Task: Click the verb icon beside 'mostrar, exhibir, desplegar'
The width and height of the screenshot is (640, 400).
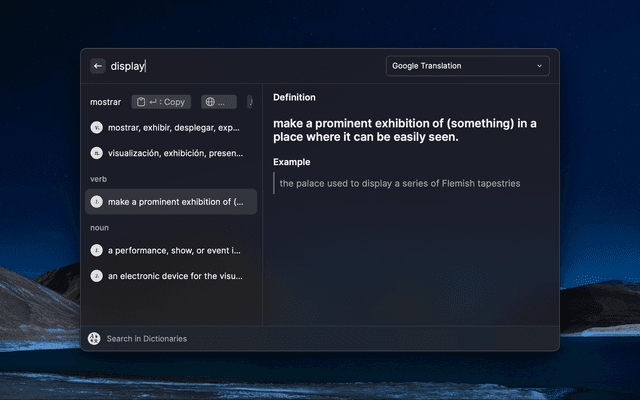Action: click(96, 128)
